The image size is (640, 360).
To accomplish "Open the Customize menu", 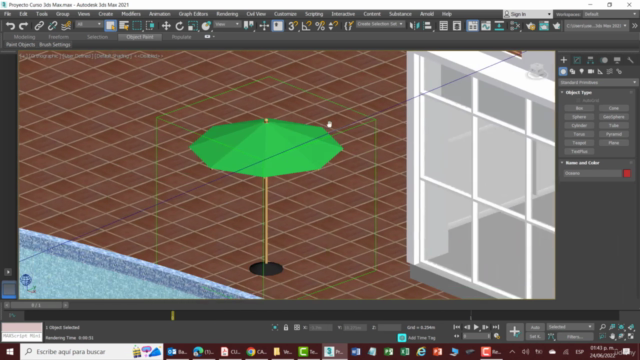I will click(285, 14).
